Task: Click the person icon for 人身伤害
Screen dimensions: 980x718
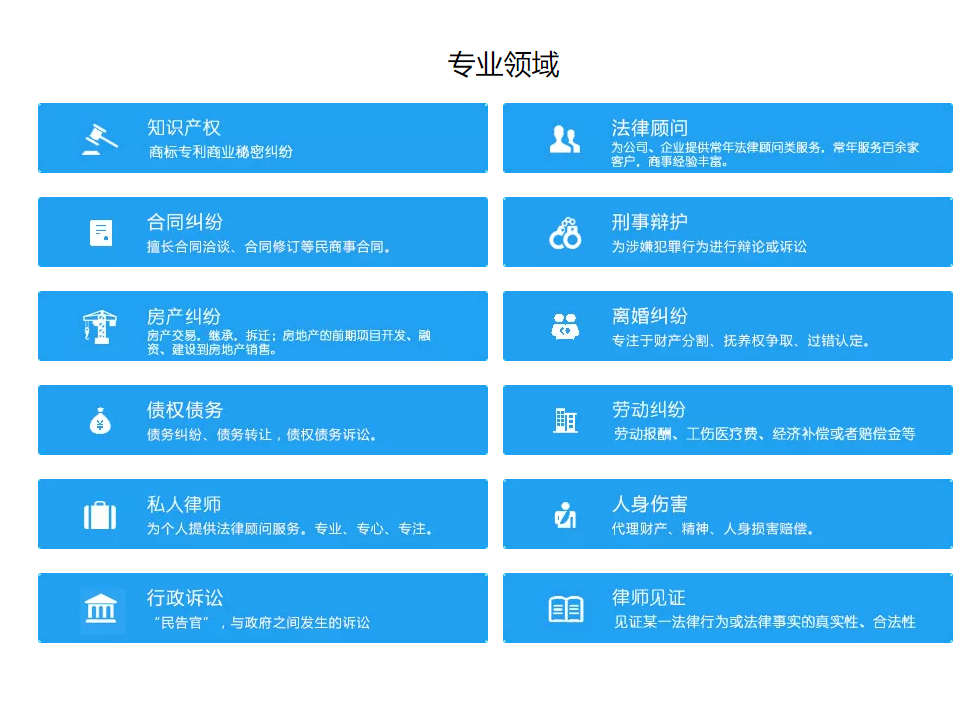Action: tap(565, 514)
